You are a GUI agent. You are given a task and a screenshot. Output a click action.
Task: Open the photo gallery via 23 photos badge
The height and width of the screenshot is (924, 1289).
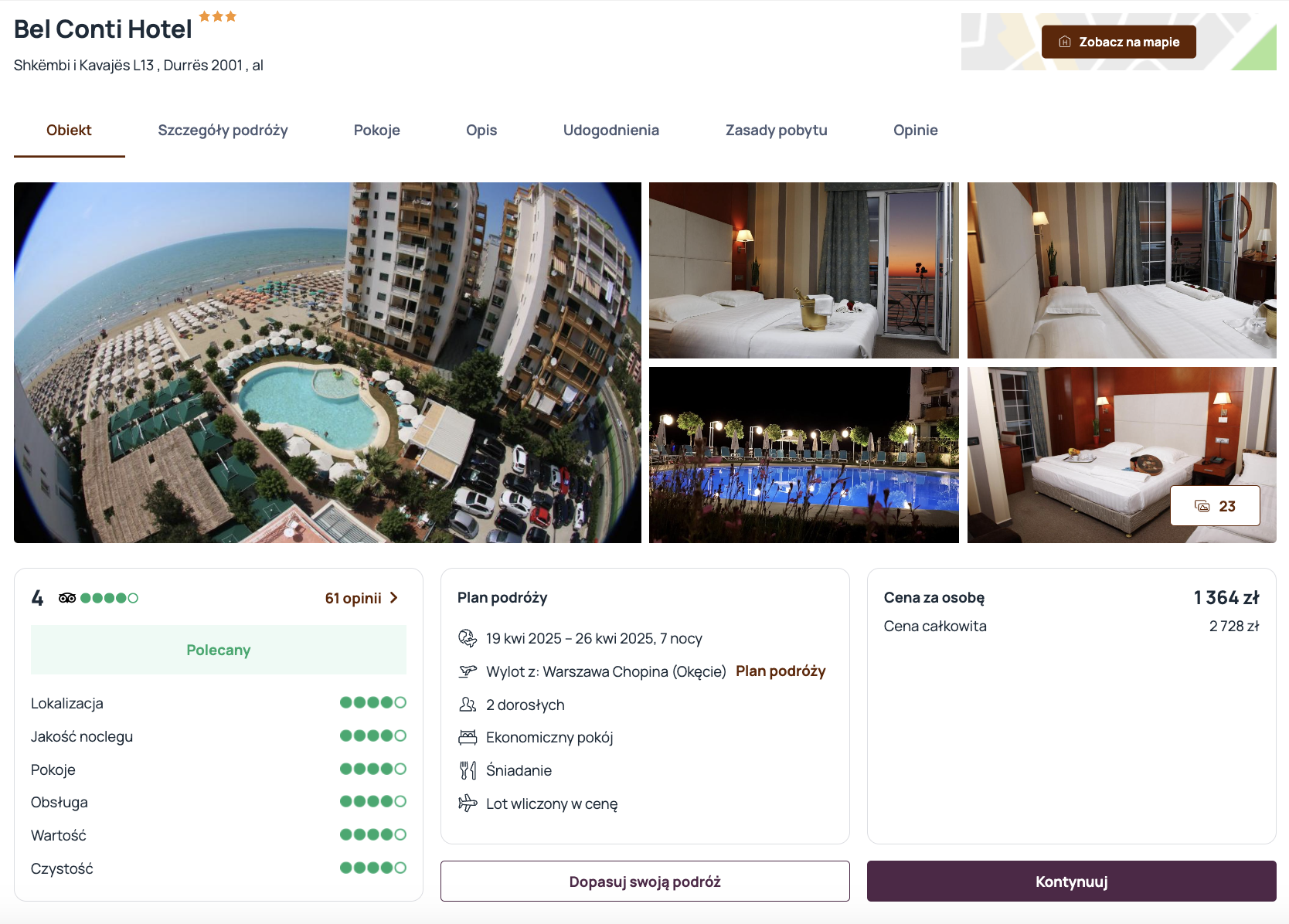1215,506
